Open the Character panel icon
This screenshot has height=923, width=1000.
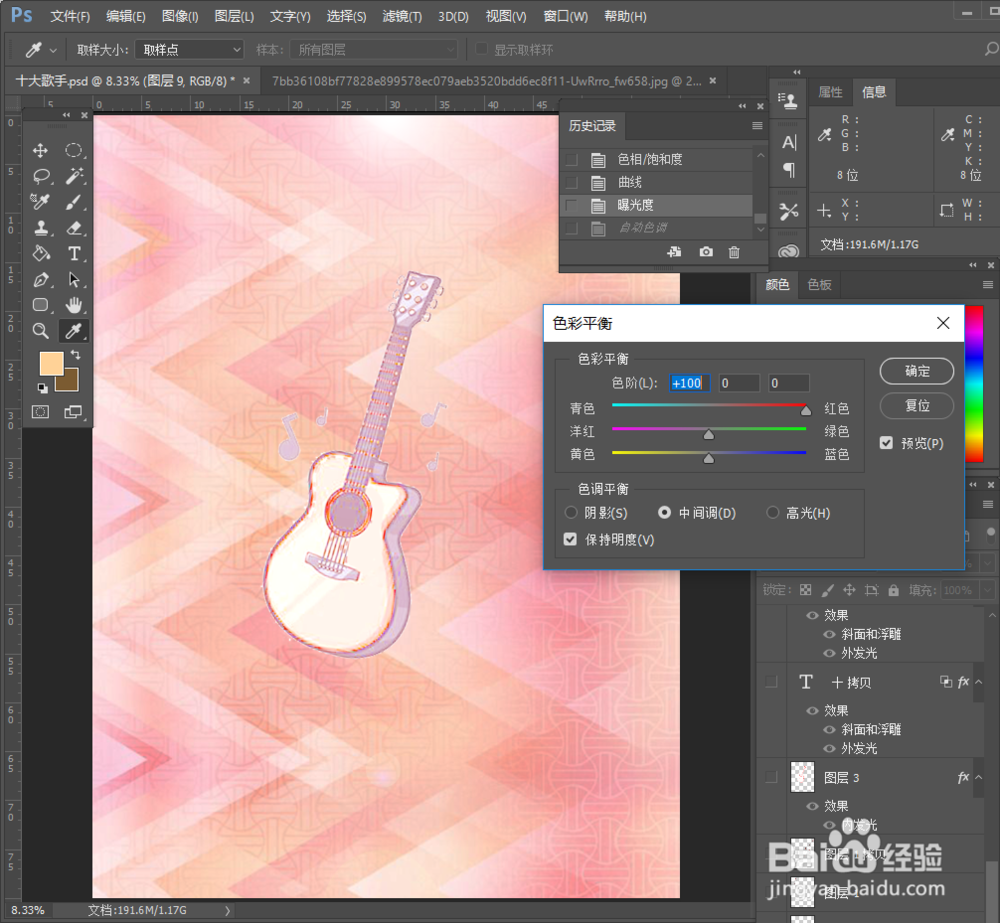790,142
